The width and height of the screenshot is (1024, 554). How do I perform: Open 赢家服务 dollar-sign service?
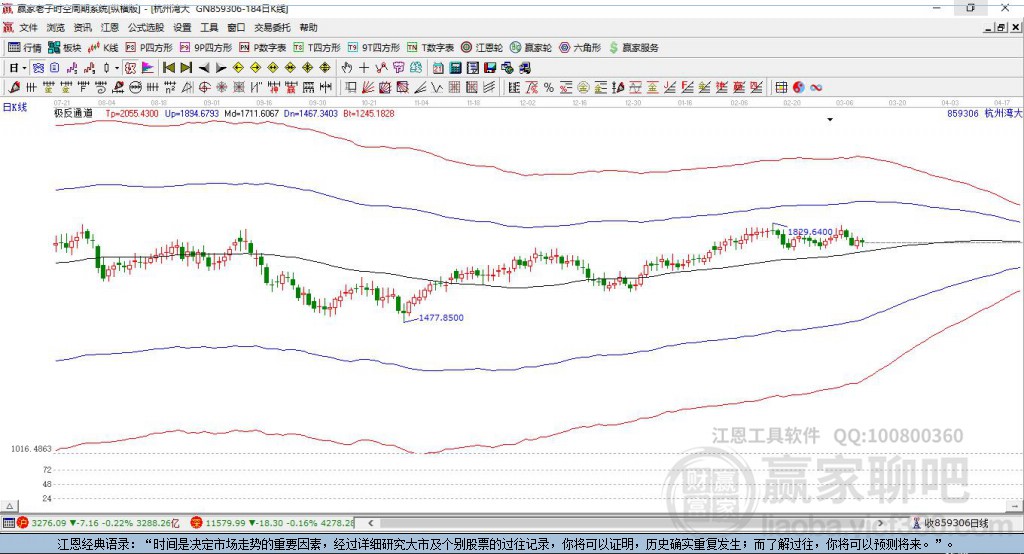(x=634, y=48)
